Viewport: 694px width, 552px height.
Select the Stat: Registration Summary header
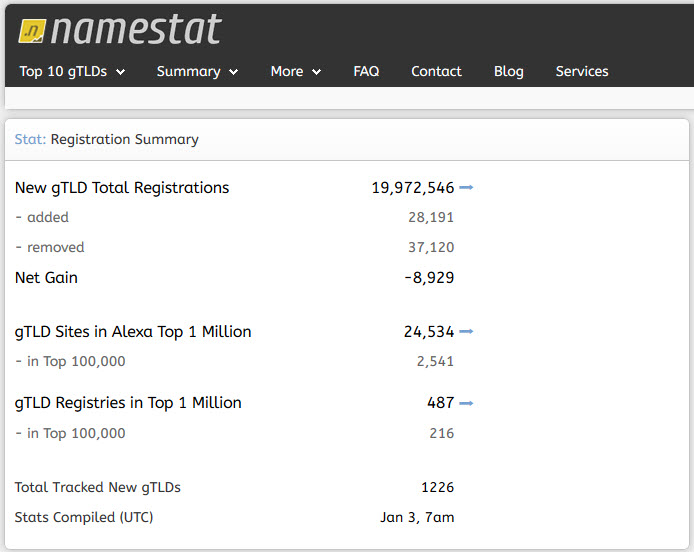[107, 139]
